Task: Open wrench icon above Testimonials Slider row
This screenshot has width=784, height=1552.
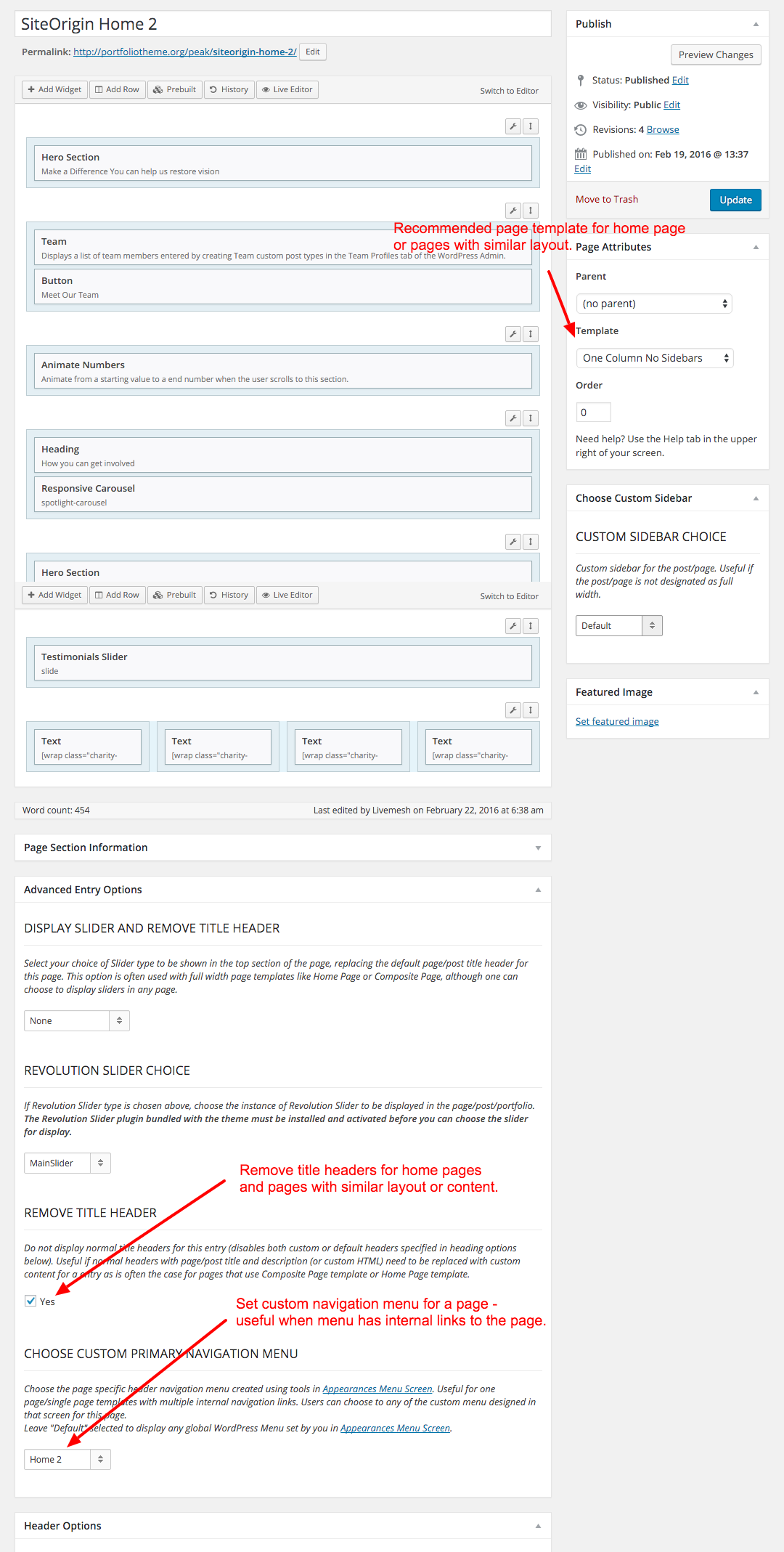Action: (x=513, y=626)
